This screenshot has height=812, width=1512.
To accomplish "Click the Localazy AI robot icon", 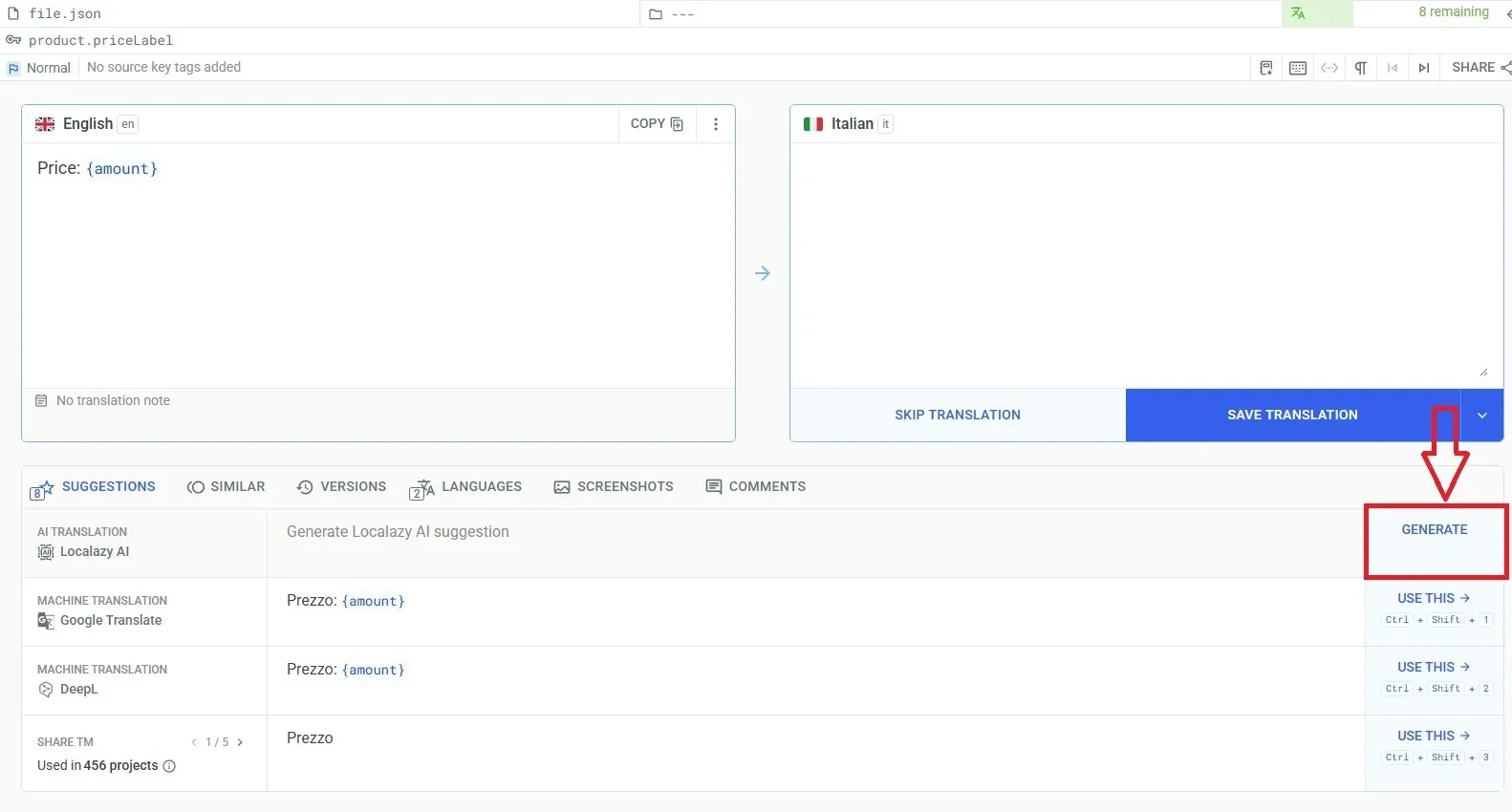I will [x=45, y=552].
